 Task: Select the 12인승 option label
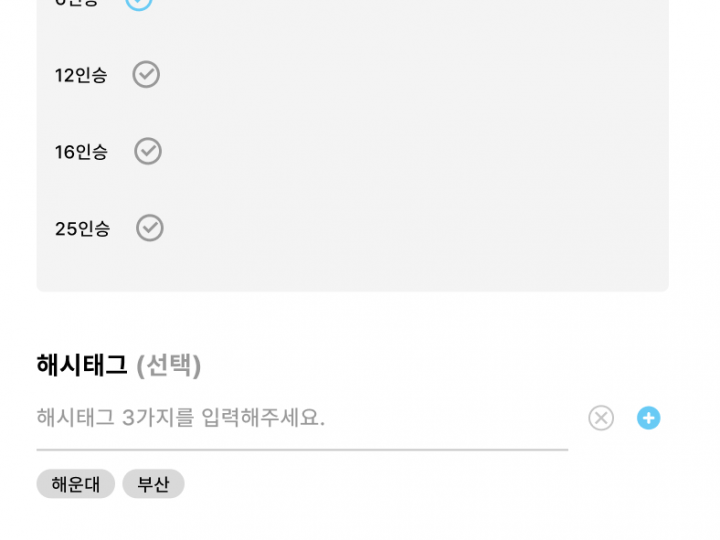click(81, 75)
